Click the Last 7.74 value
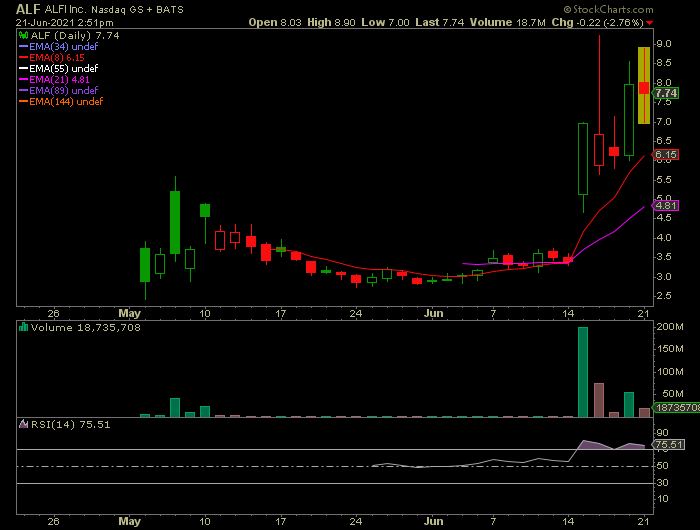Viewport: 700px width, 530px height. tap(440, 22)
